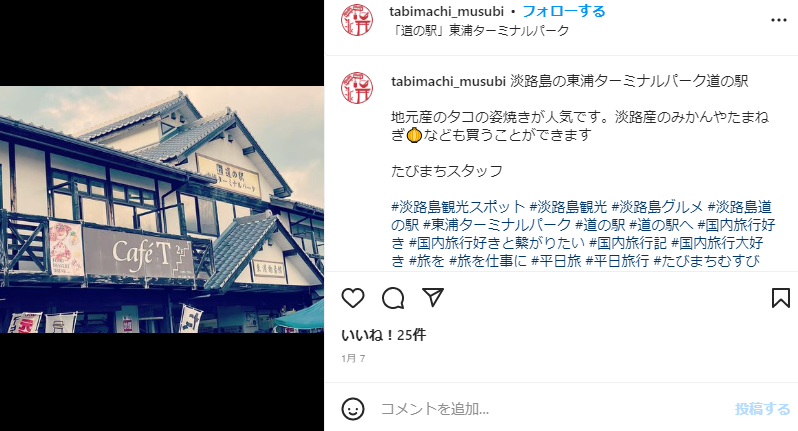Open more options three-dot menu

tap(779, 20)
